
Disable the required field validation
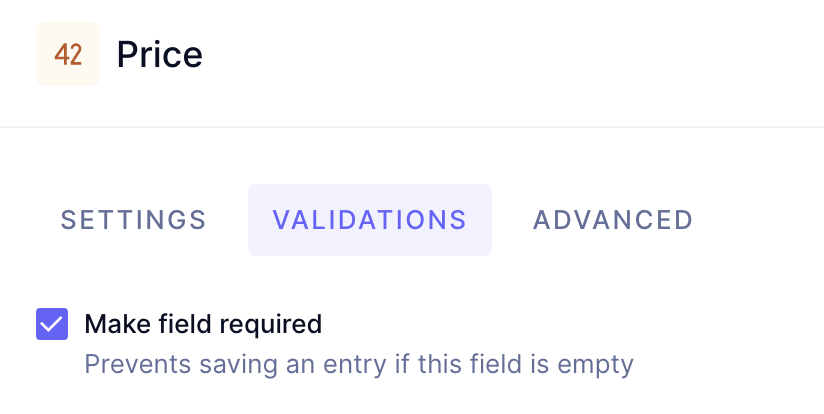52,324
